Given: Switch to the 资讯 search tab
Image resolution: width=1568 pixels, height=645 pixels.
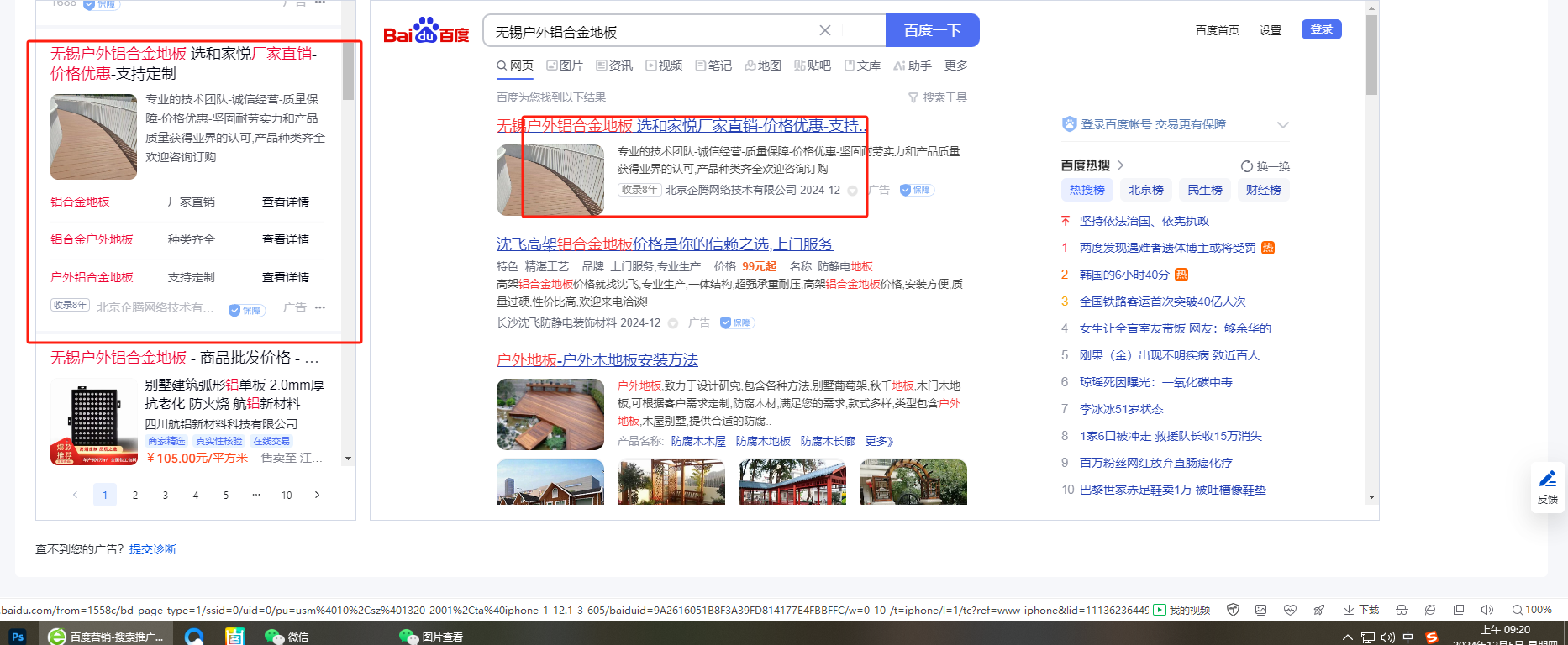Looking at the screenshot, I should [x=614, y=66].
